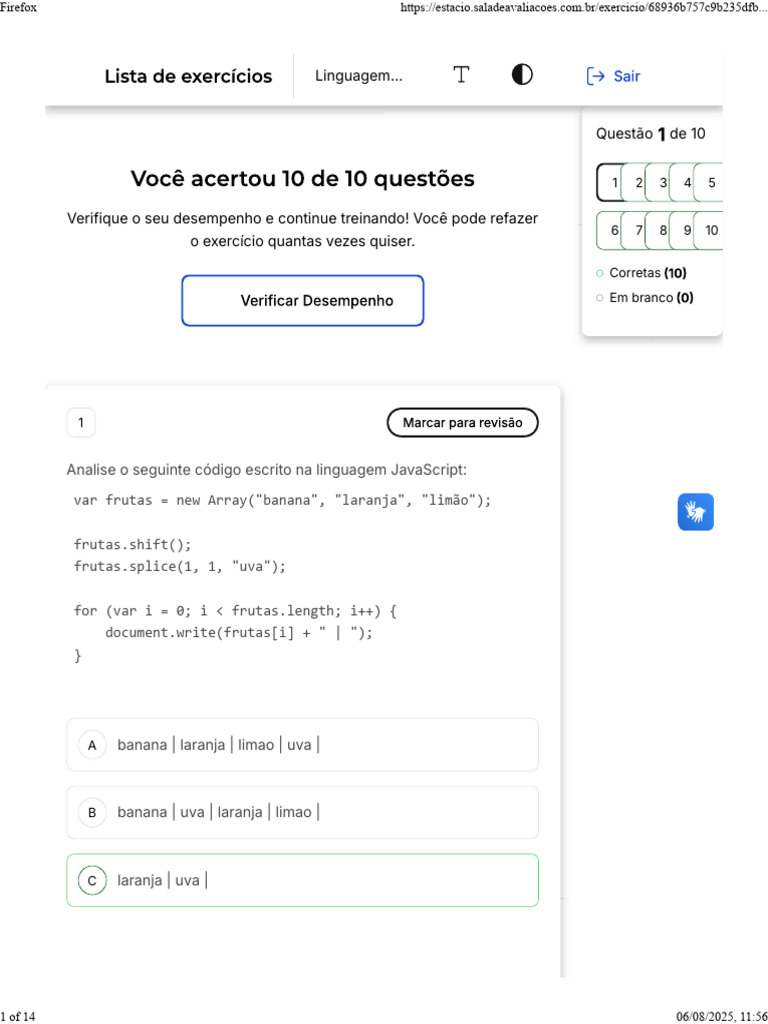Click Marcar para revisão button
The height and width of the screenshot is (1024, 768).
pos(462,423)
